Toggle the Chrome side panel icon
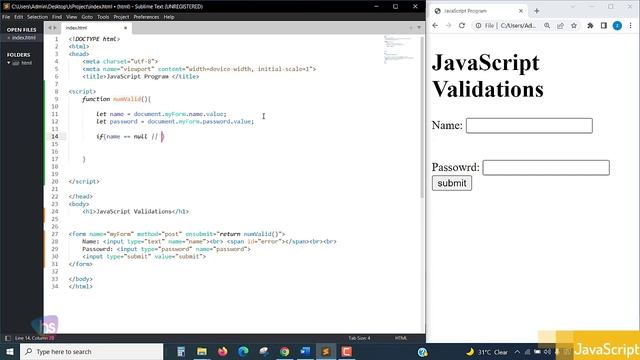This screenshot has height=360, width=640. pyautogui.click(x=604, y=25)
